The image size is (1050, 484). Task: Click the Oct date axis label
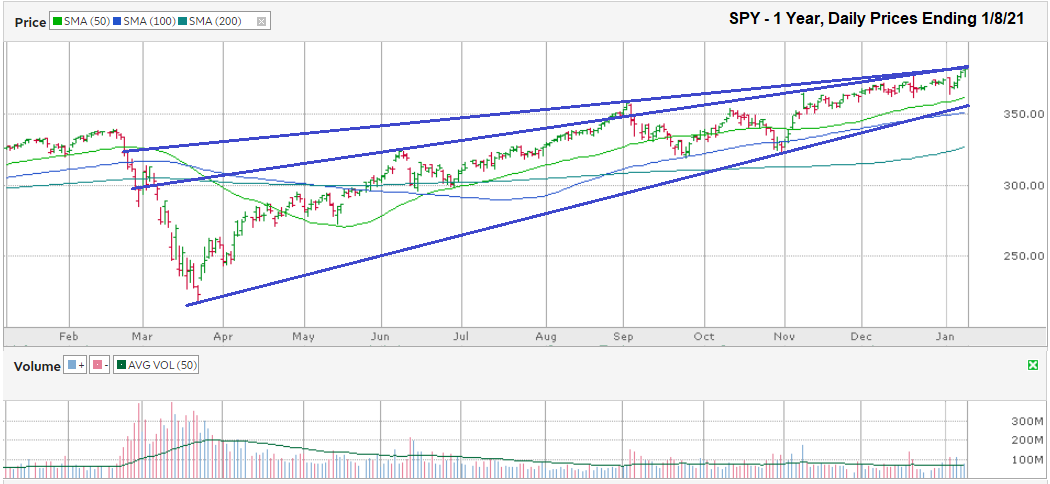[x=704, y=338]
